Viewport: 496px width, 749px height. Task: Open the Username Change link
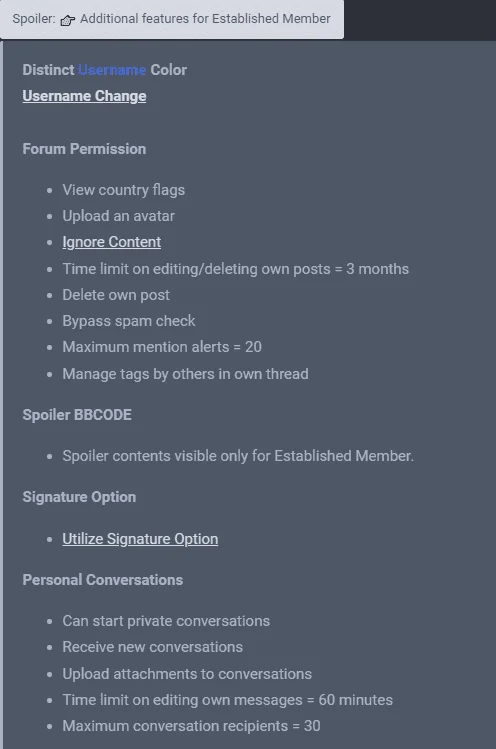click(x=84, y=96)
